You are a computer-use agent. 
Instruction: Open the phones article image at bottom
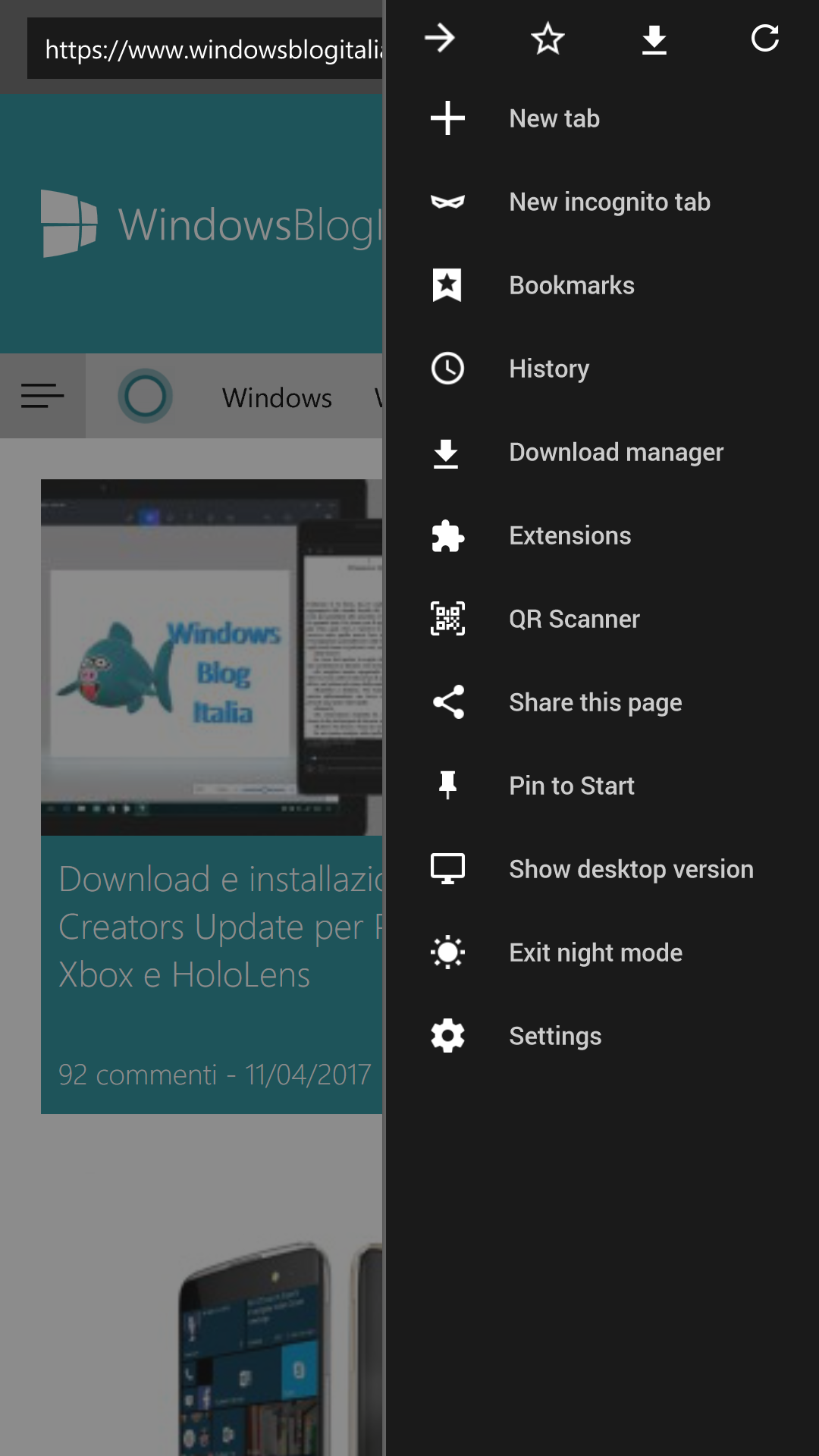click(281, 1348)
